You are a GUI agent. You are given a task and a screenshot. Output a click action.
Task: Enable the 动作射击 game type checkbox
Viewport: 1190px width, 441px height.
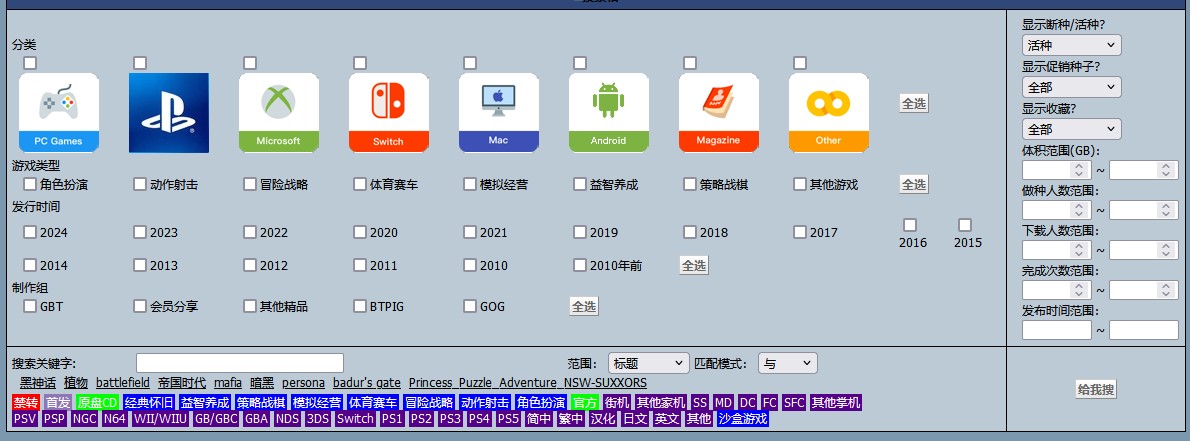coord(140,184)
